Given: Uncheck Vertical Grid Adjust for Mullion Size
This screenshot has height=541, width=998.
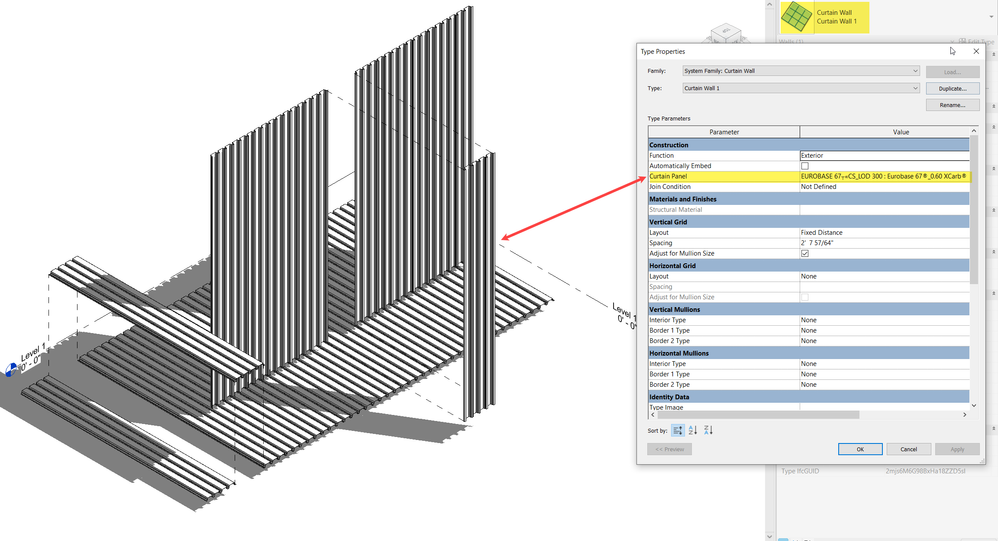Looking at the screenshot, I should pos(805,253).
